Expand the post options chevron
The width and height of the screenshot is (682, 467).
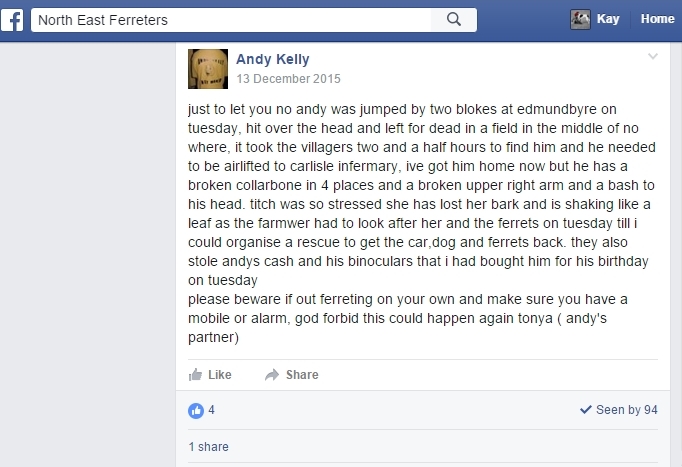coord(653,56)
